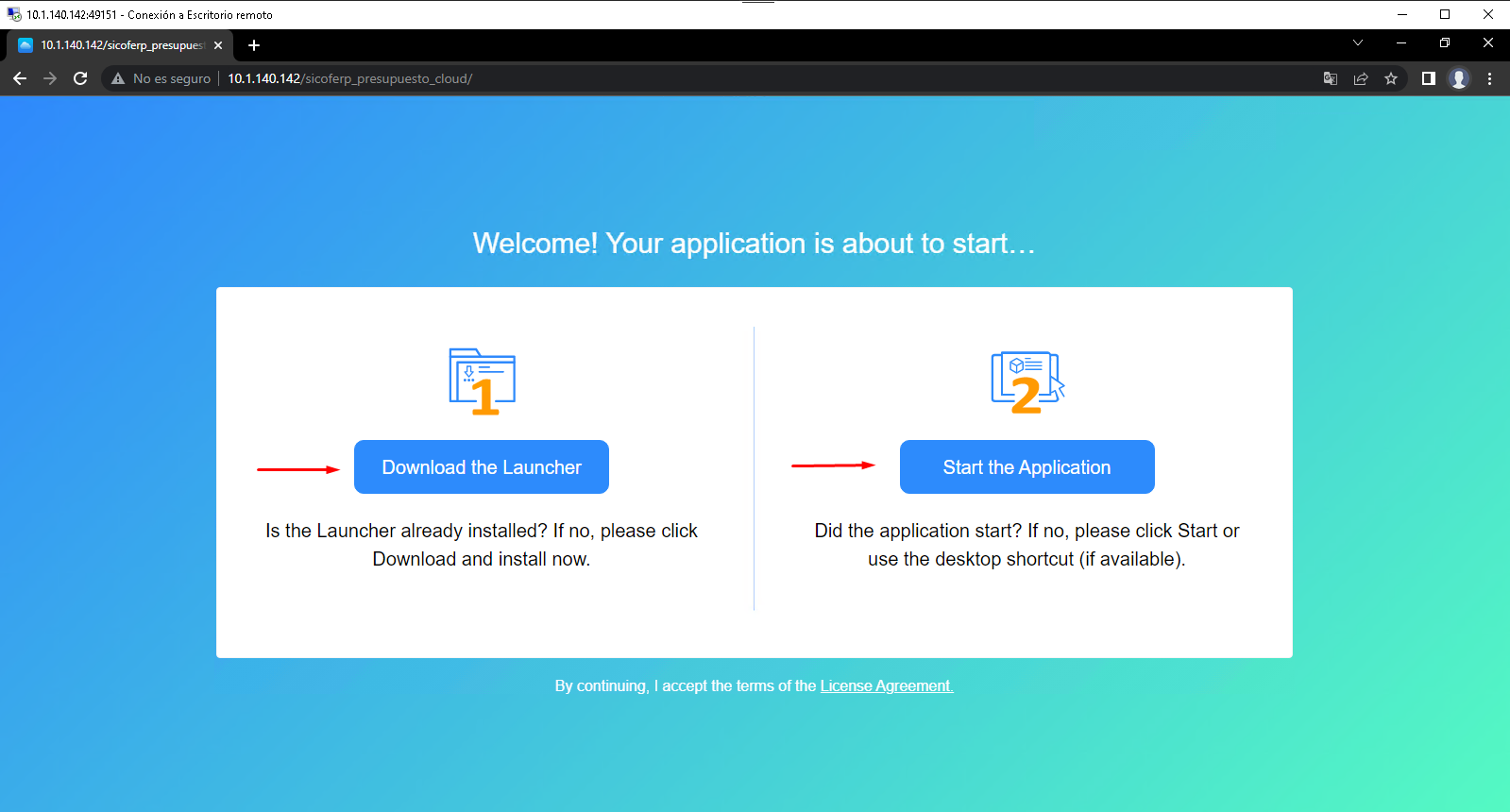Image resolution: width=1510 pixels, height=812 pixels.
Task: Click the step 1 launcher folder icon
Action: pos(483,381)
